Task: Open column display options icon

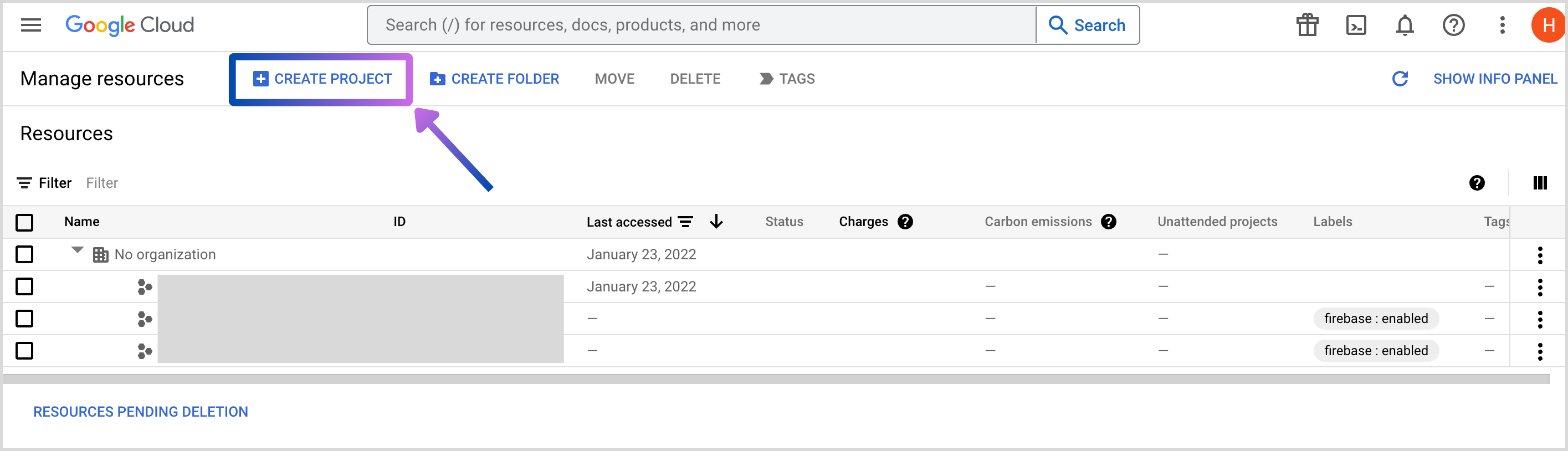Action: (x=1539, y=183)
